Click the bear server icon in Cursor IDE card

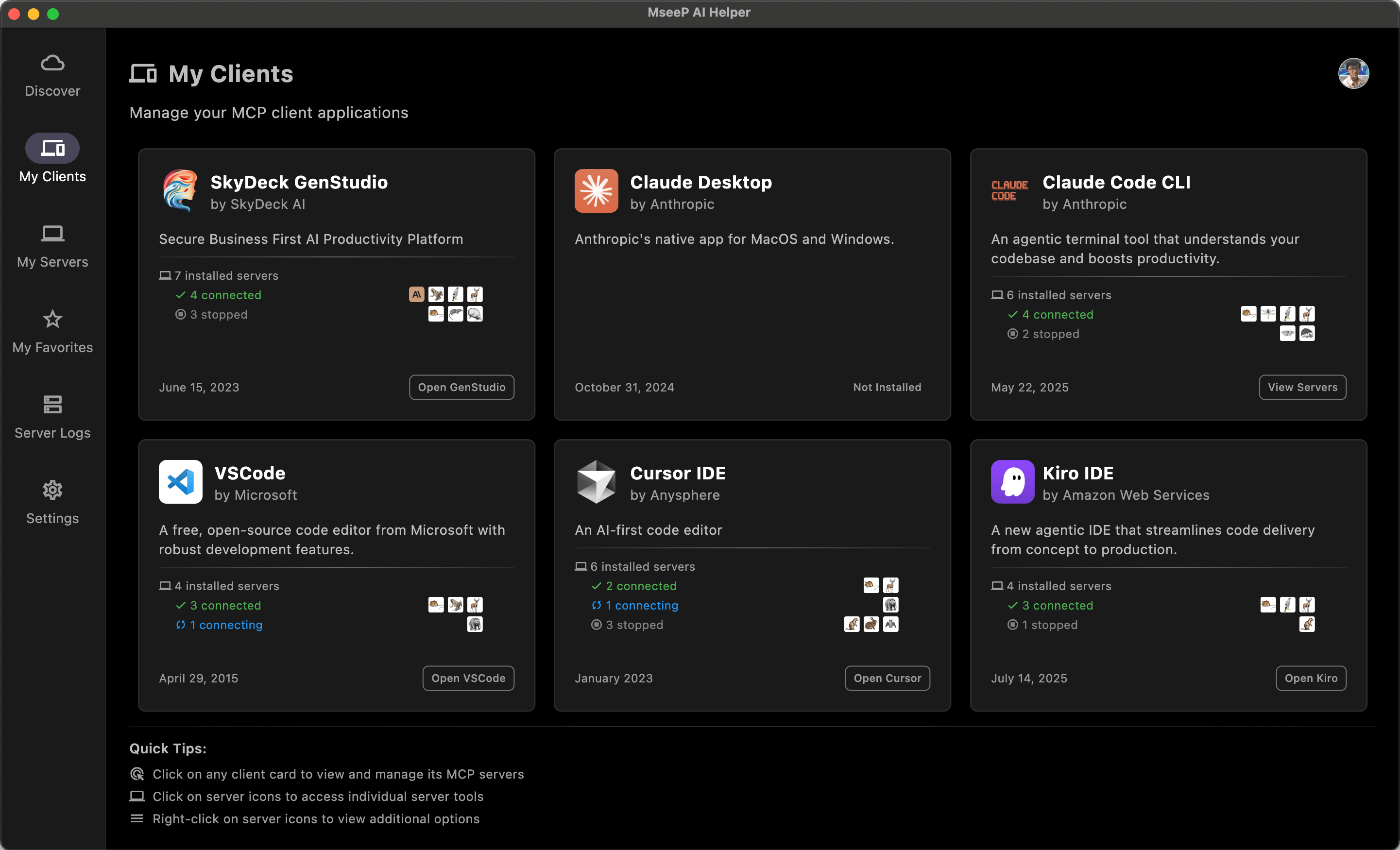click(x=890, y=605)
